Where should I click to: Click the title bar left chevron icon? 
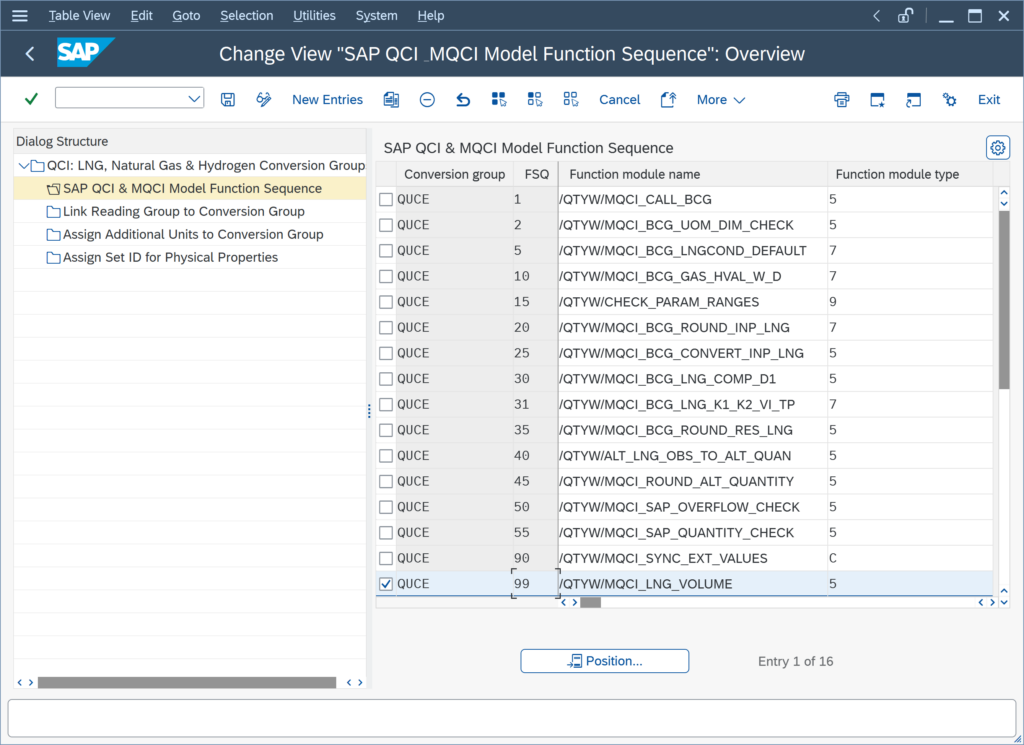pos(876,16)
